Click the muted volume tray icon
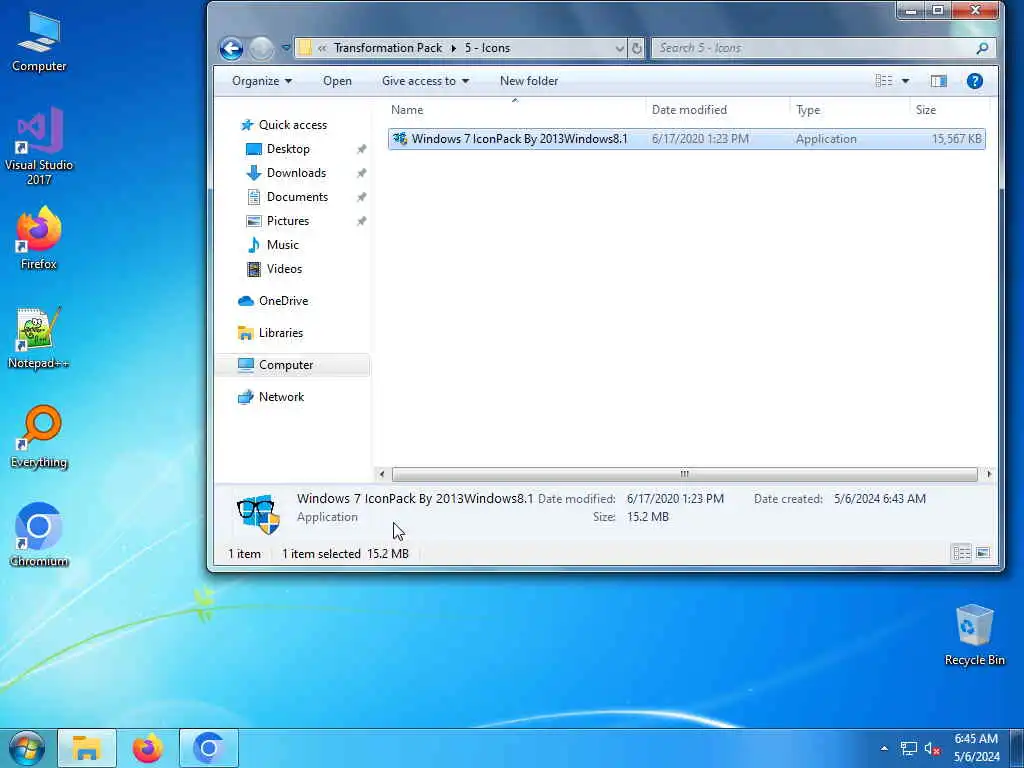Viewport: 1024px width, 768px height. click(x=932, y=748)
